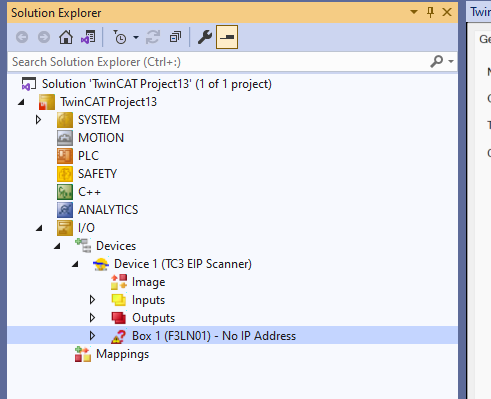Click the Box 1 warning question icon

click(119, 336)
